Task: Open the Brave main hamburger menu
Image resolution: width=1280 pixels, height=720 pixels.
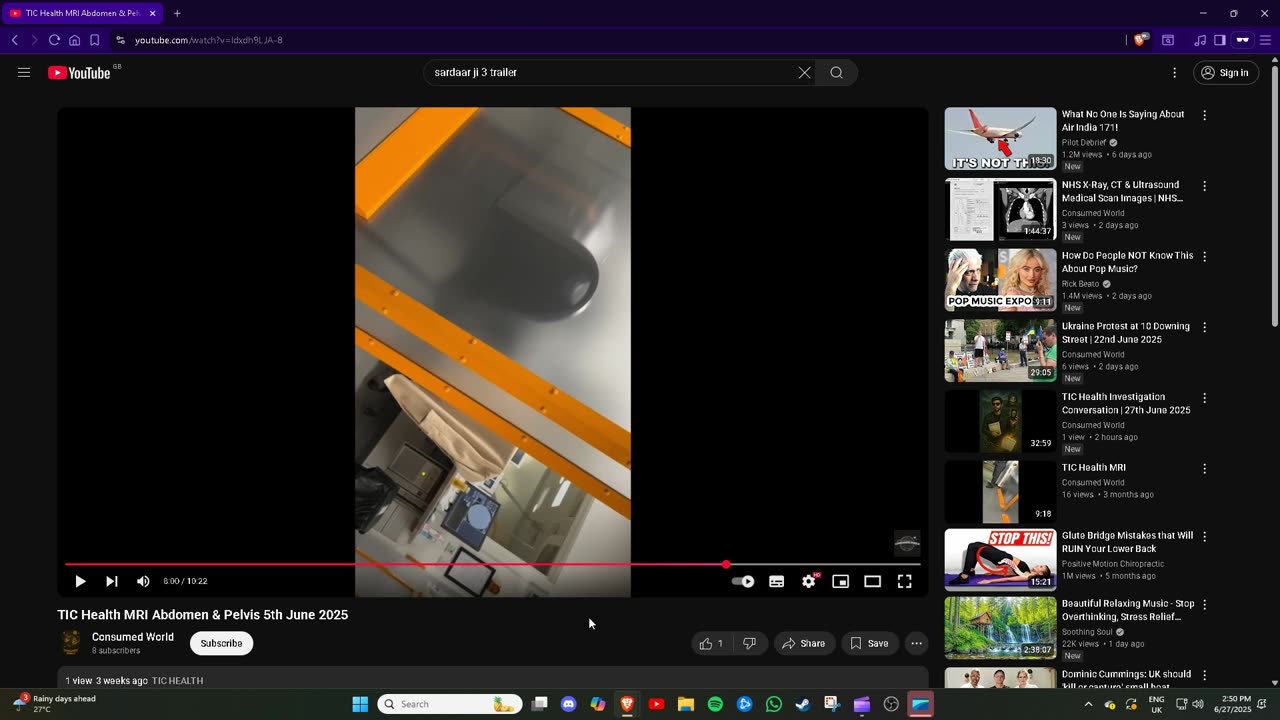Action: tap(1265, 40)
